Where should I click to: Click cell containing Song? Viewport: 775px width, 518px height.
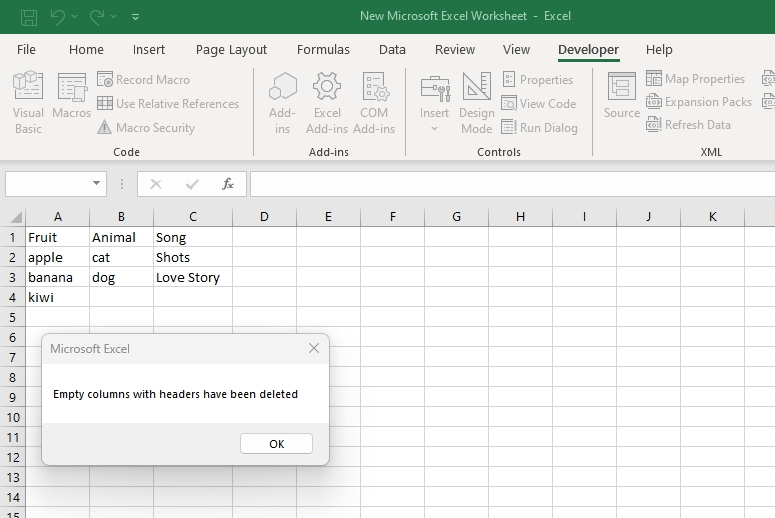193,237
